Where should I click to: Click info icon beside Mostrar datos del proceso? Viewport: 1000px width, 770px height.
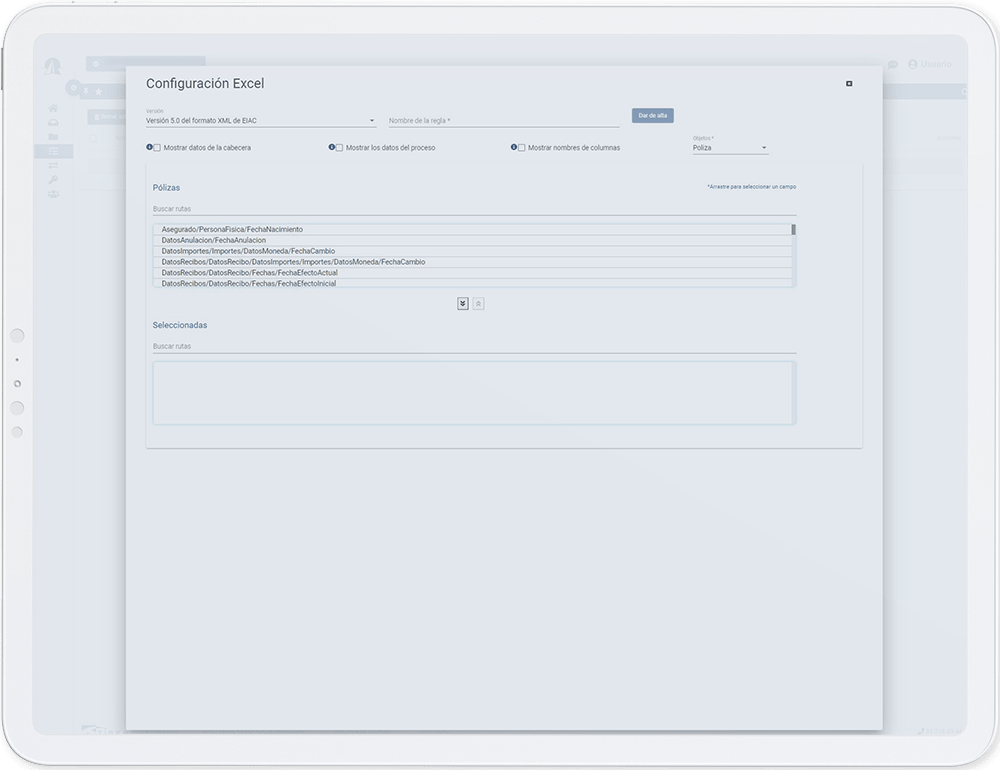332,147
